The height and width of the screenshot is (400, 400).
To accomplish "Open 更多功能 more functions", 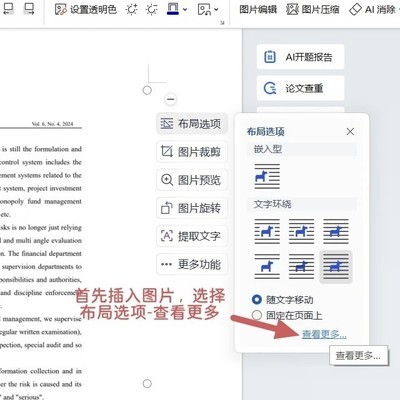I will pos(192,264).
